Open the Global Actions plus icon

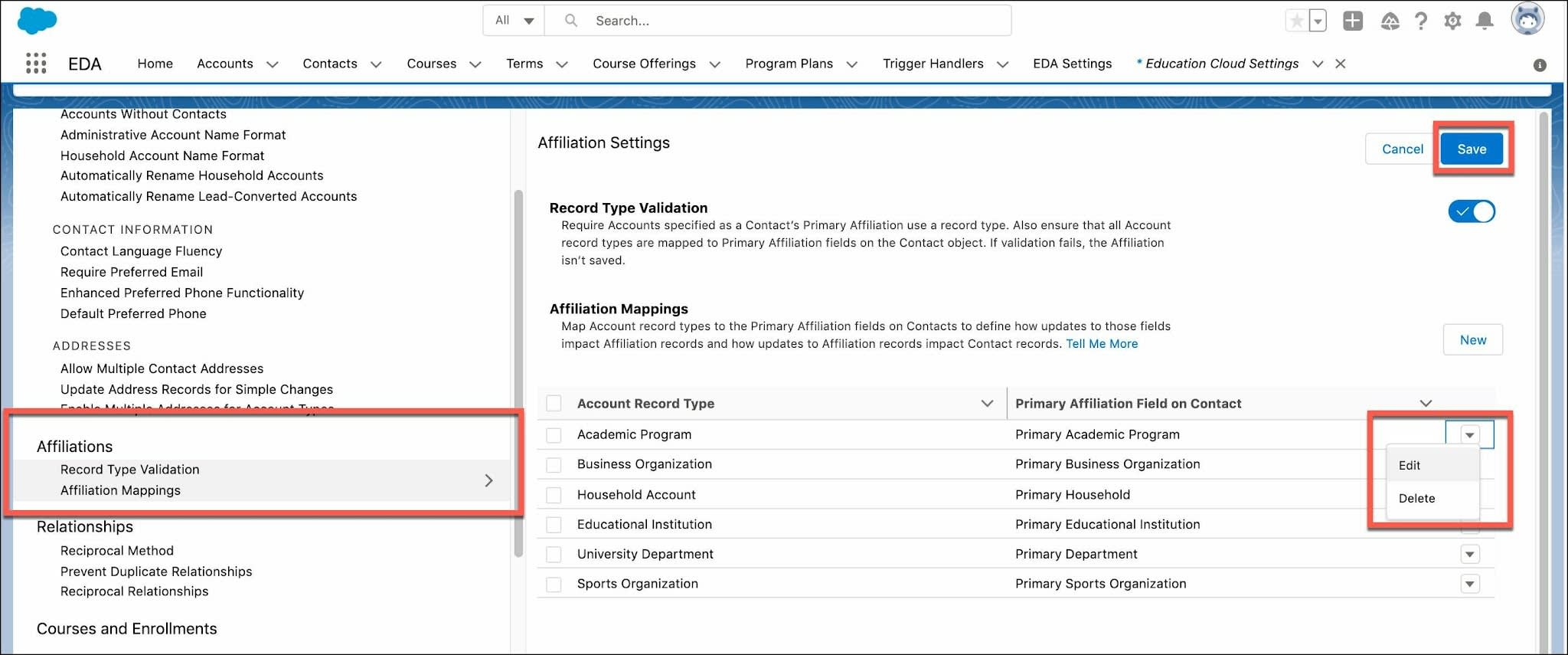pos(1353,21)
